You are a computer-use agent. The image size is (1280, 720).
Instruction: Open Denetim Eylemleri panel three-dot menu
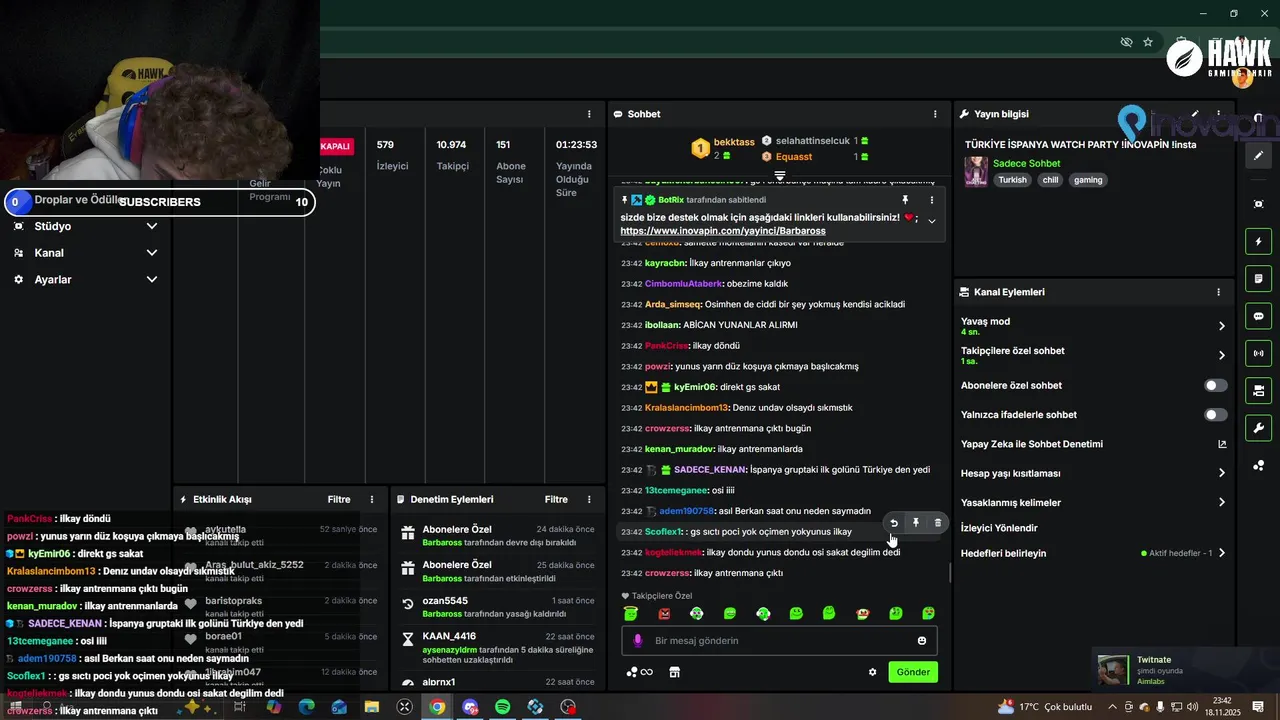[x=589, y=499]
